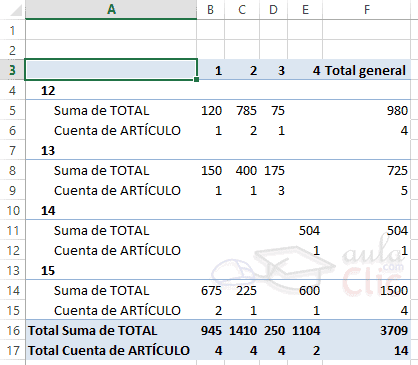Click the cell with value 75 in row 5
The image size is (418, 365).
point(274,111)
